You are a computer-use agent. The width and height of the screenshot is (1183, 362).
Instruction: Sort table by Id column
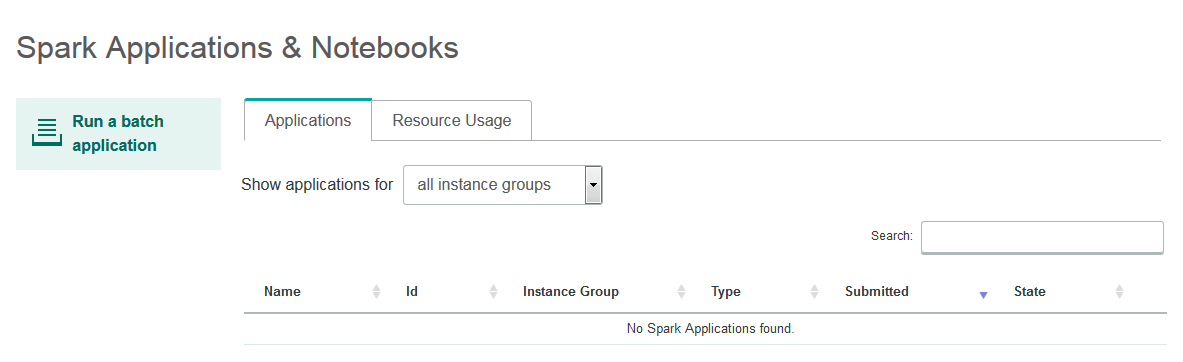click(x=412, y=292)
